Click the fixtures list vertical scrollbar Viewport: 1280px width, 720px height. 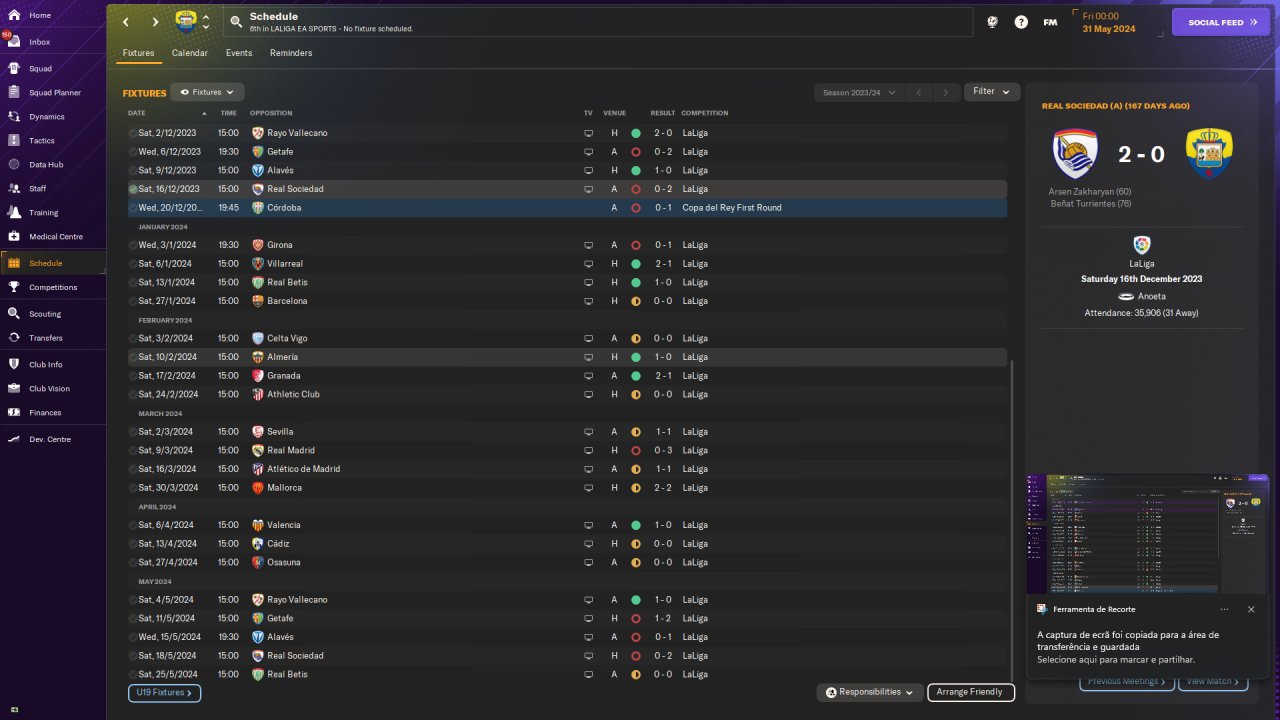coord(1012,520)
